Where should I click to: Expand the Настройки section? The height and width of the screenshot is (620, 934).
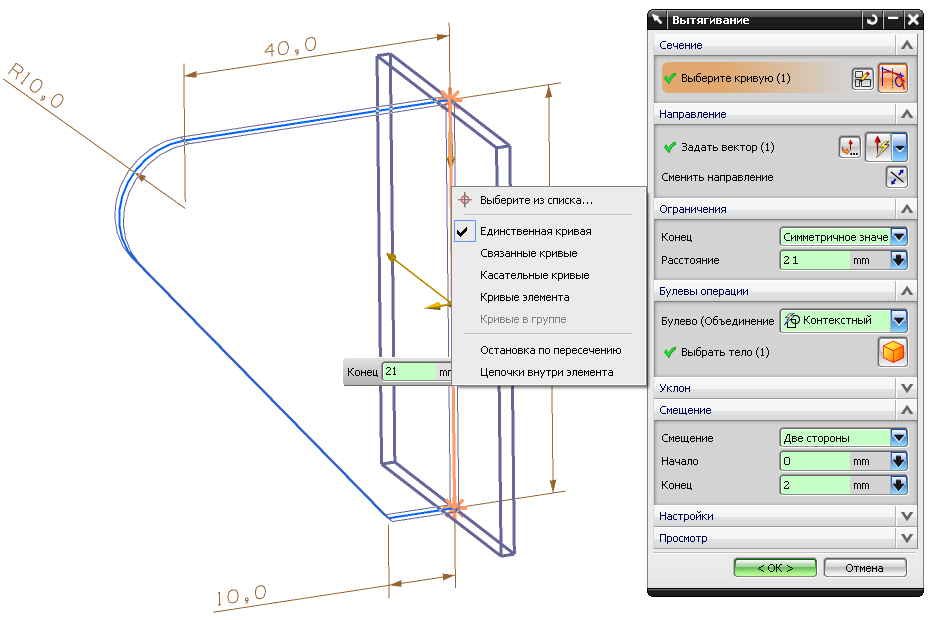907,516
